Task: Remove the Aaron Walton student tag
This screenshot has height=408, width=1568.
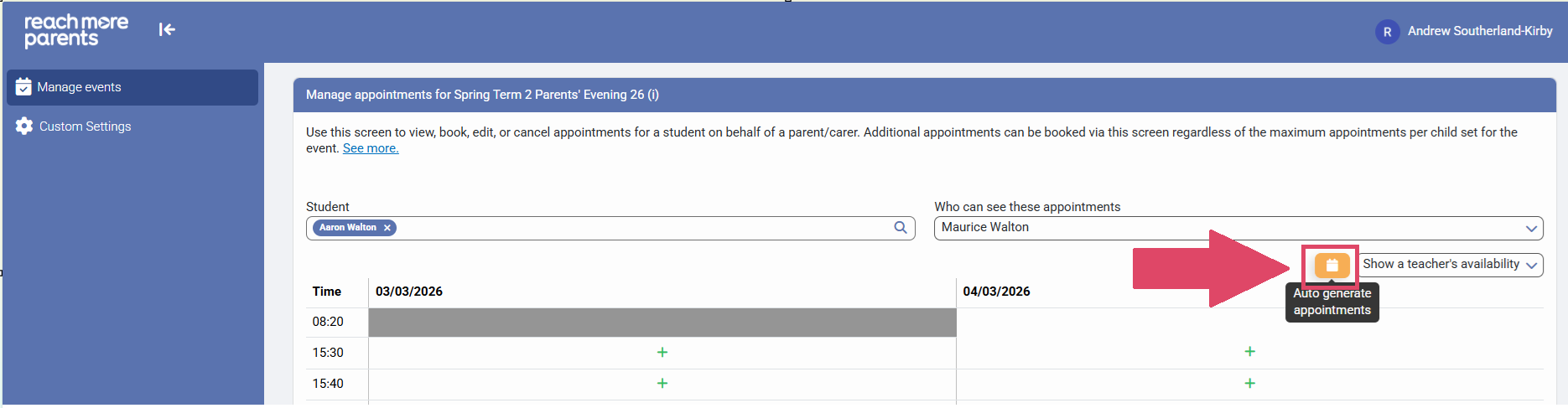Action: (x=387, y=228)
